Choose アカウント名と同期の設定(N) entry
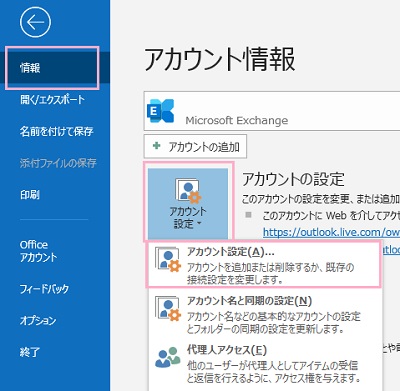400x391 pixels. 265,314
